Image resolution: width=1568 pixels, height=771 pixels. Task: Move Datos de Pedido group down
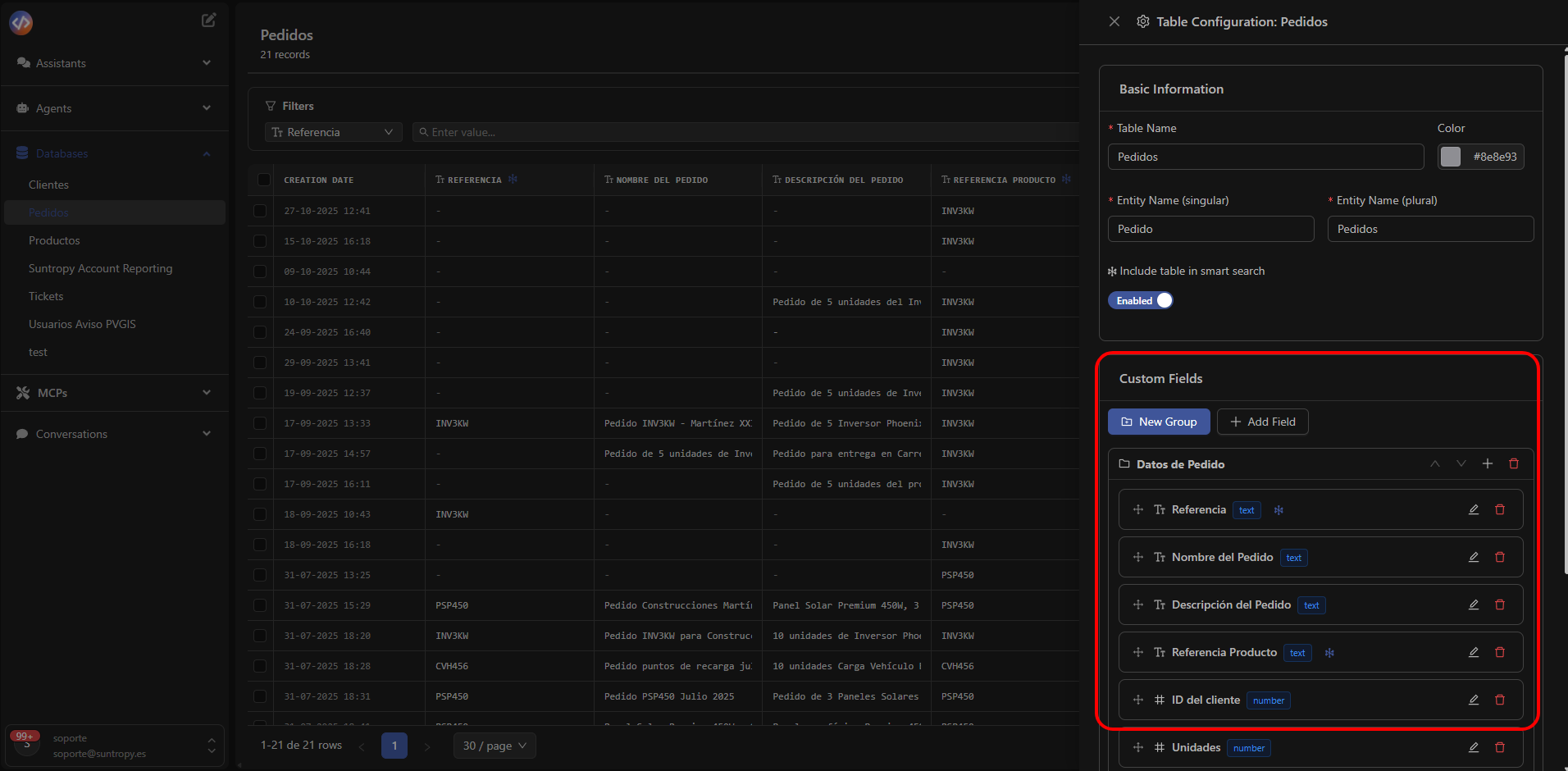tap(1461, 463)
